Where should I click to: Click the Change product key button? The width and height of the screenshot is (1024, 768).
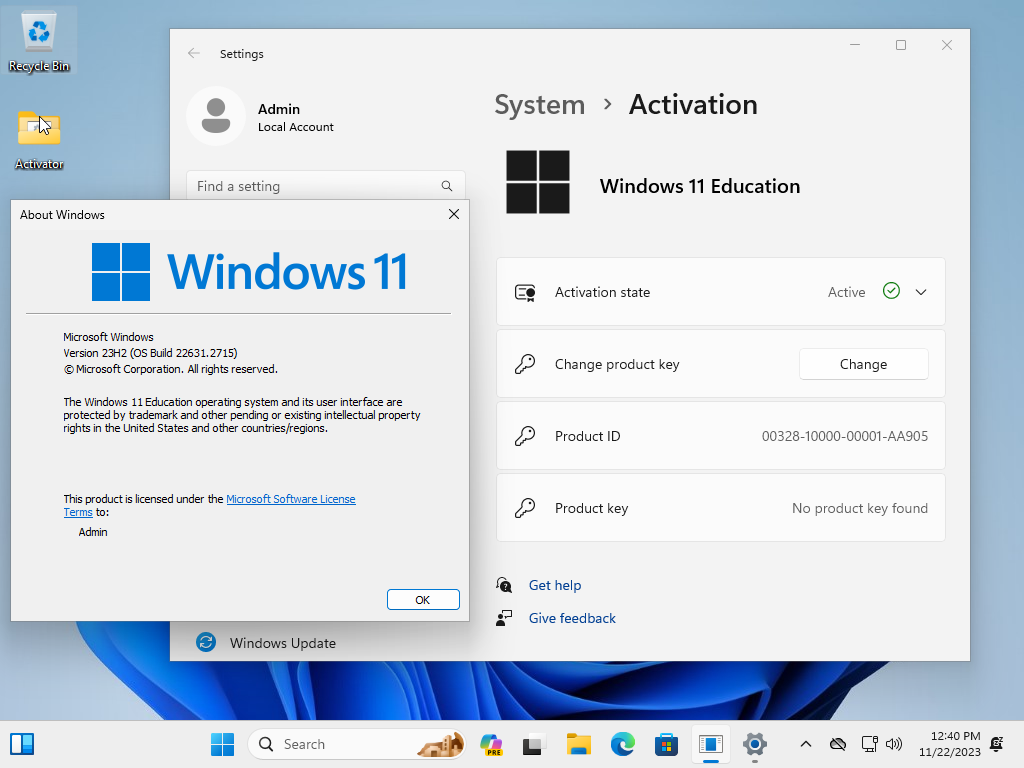pyautogui.click(x=863, y=364)
